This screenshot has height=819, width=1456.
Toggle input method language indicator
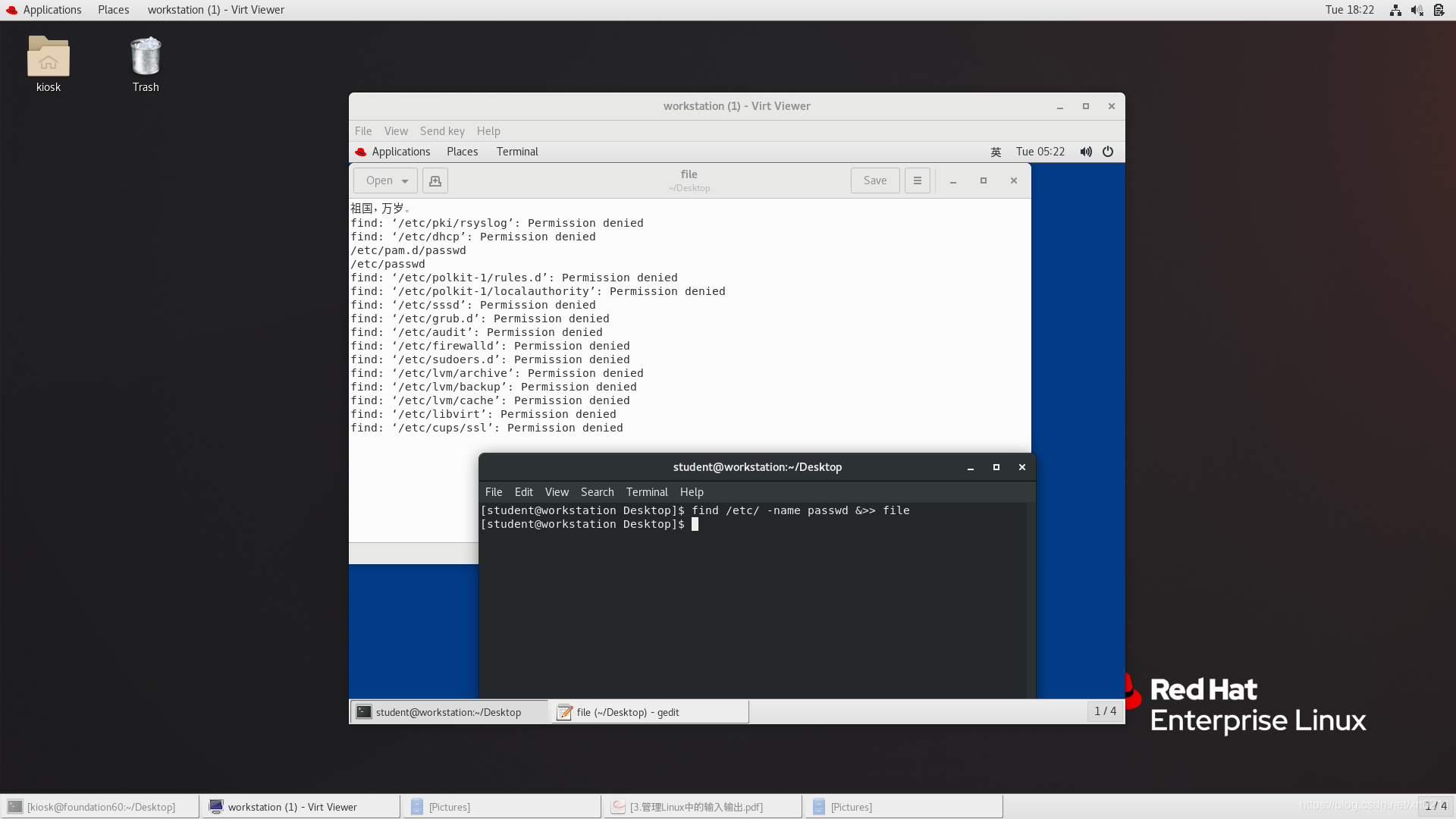point(996,152)
